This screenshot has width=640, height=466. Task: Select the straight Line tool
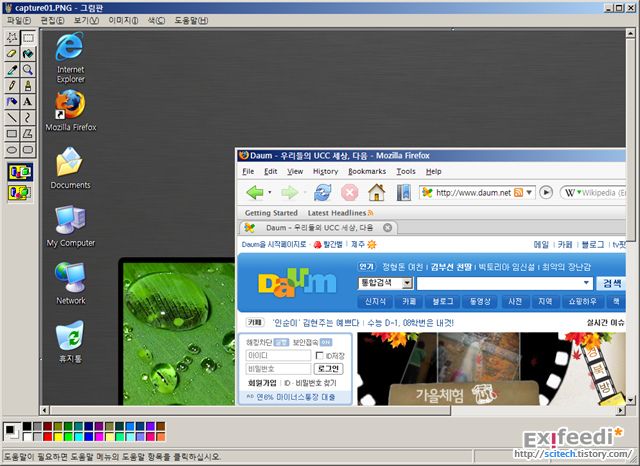coord(12,118)
